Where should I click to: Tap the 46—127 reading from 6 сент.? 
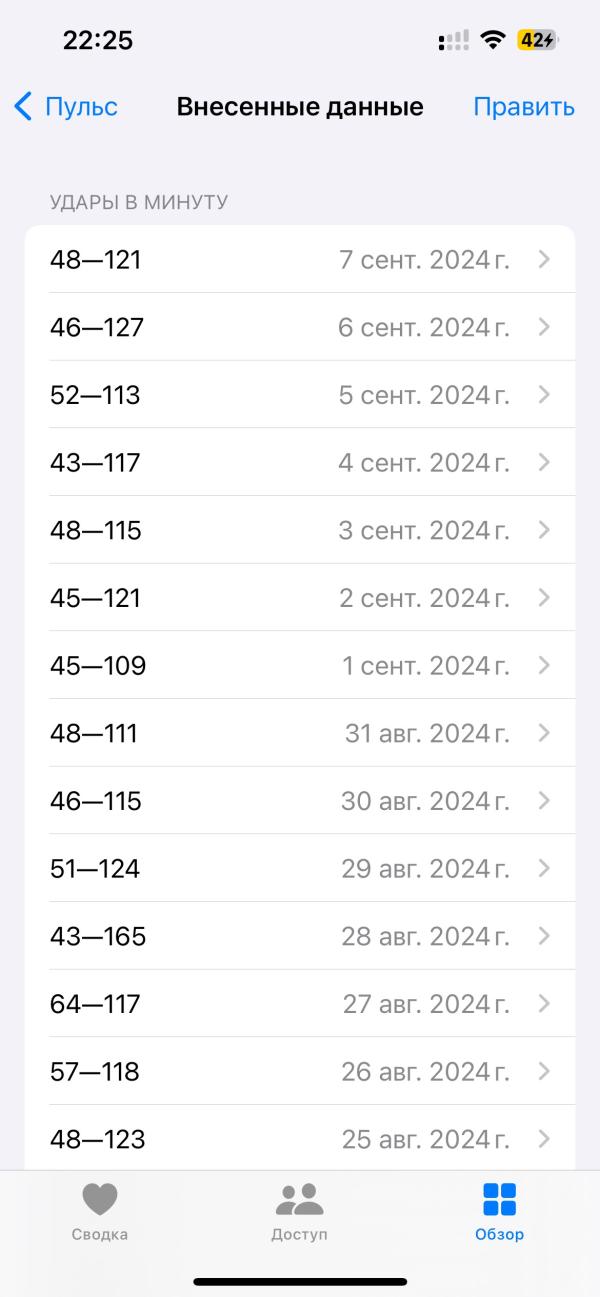300,327
